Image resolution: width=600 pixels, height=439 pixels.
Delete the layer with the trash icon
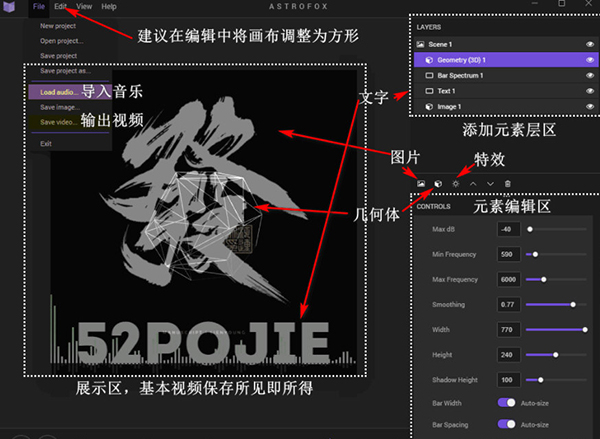coord(508,183)
